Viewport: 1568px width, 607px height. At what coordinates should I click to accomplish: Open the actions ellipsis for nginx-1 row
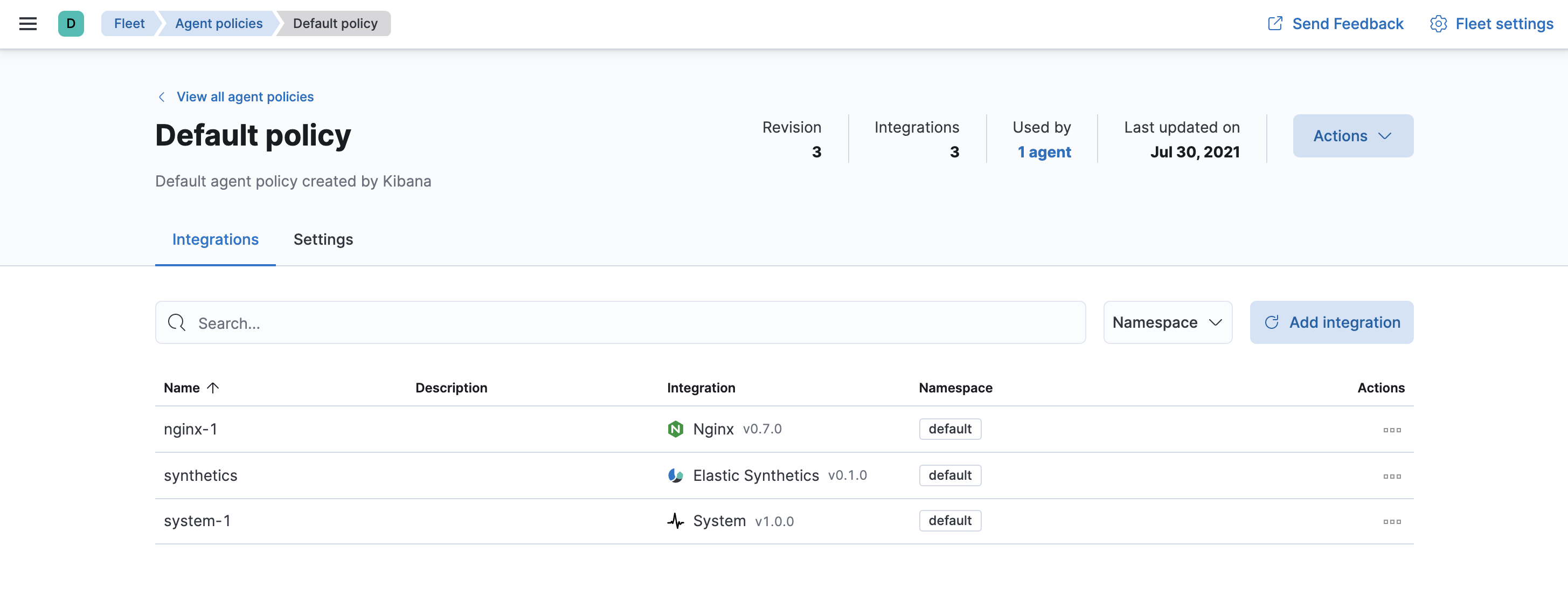[1393, 429]
